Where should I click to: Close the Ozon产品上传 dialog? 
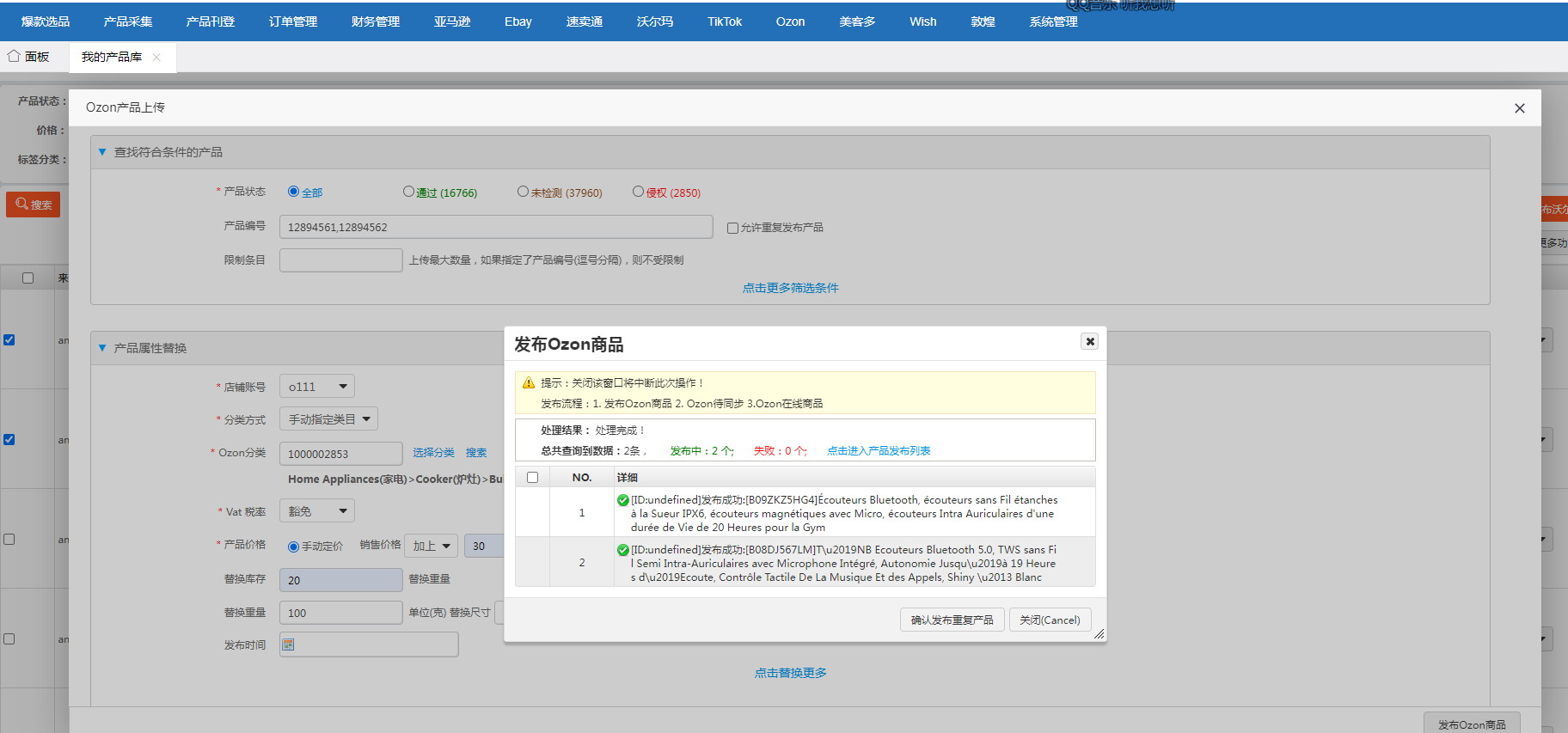tap(1519, 108)
